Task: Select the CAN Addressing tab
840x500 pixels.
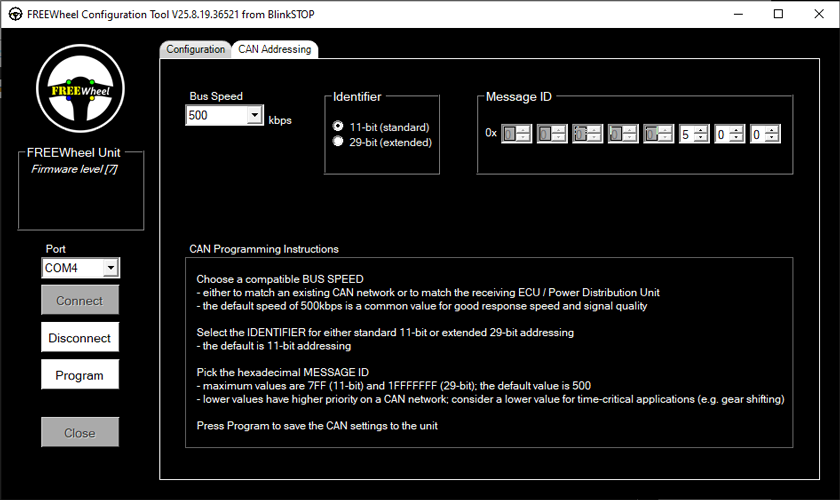Action: (274, 49)
